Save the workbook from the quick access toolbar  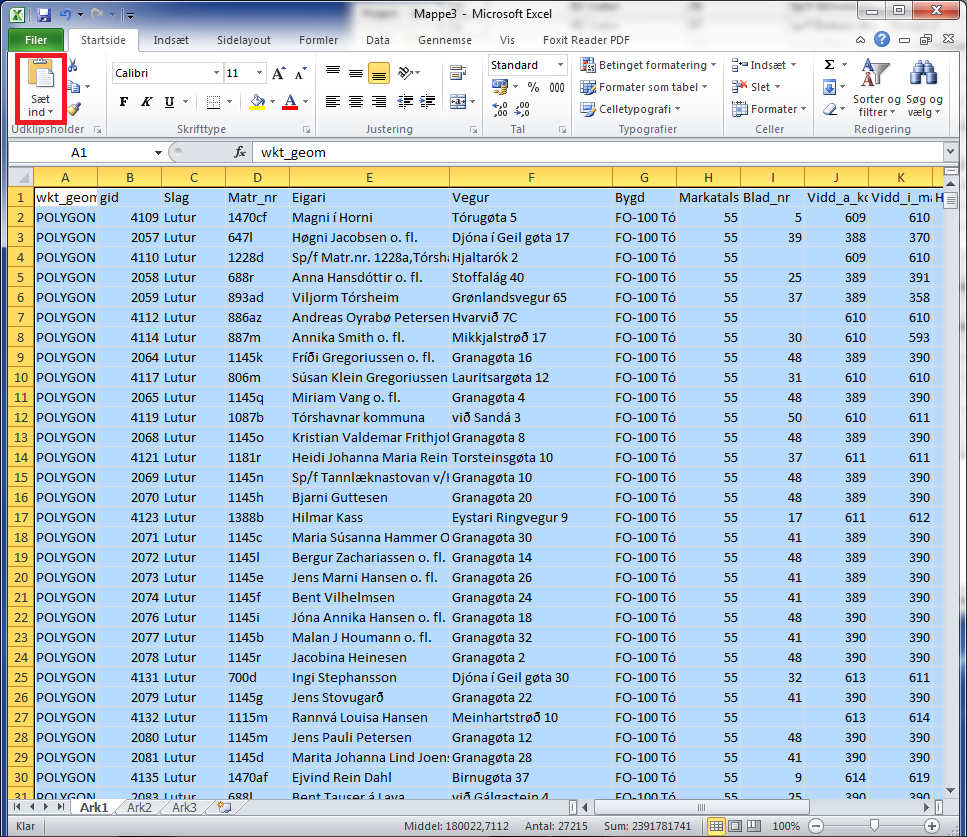pyautogui.click(x=44, y=14)
